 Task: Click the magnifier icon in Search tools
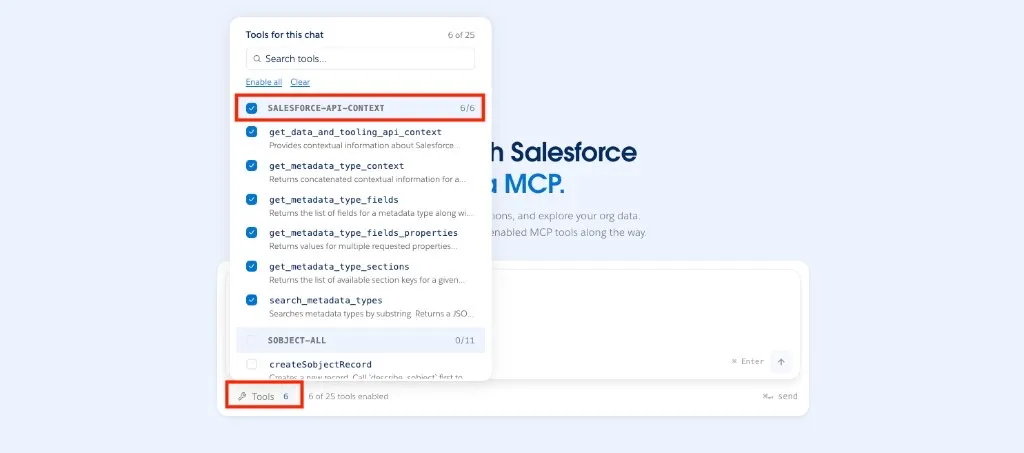pos(257,59)
